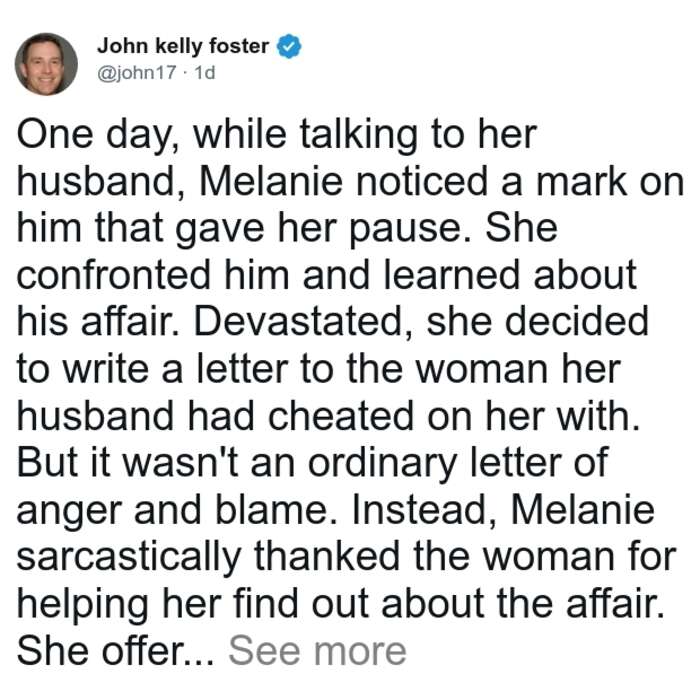Screen dimensions: 700x700
Task: Click the truncated 'She offer...' text
Action: pos(115,650)
